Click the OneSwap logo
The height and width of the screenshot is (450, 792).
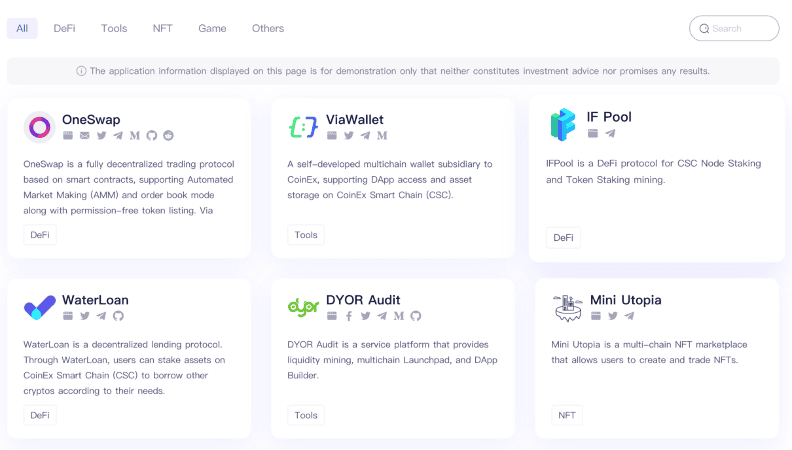(x=39, y=127)
